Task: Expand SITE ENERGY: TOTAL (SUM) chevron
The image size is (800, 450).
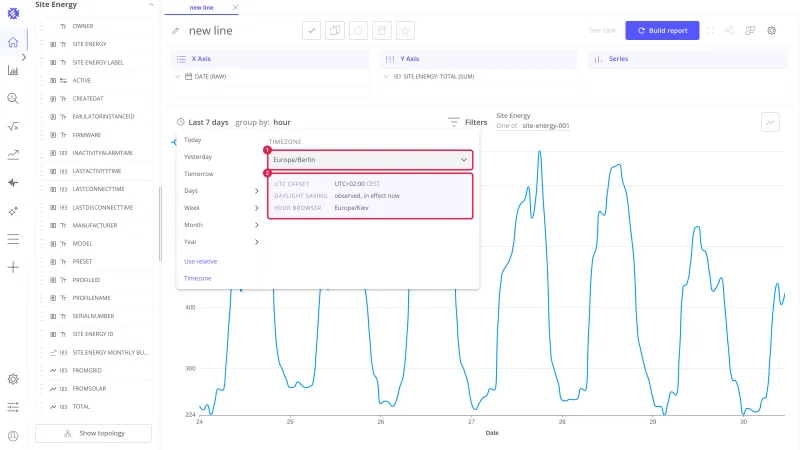Action: click(386, 77)
